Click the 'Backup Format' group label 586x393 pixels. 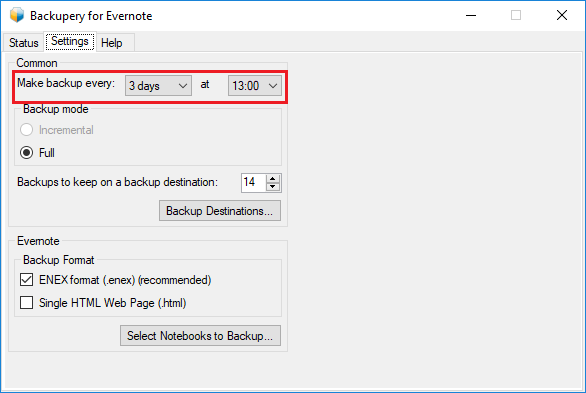coord(59,260)
